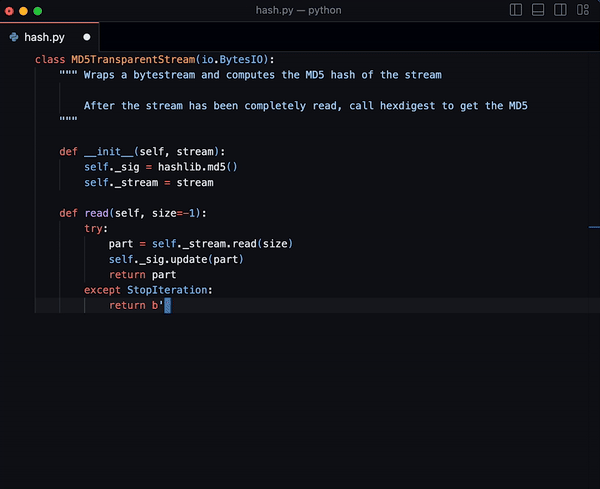Click the red close window button
Screen dimensions: 600x489
10,10
